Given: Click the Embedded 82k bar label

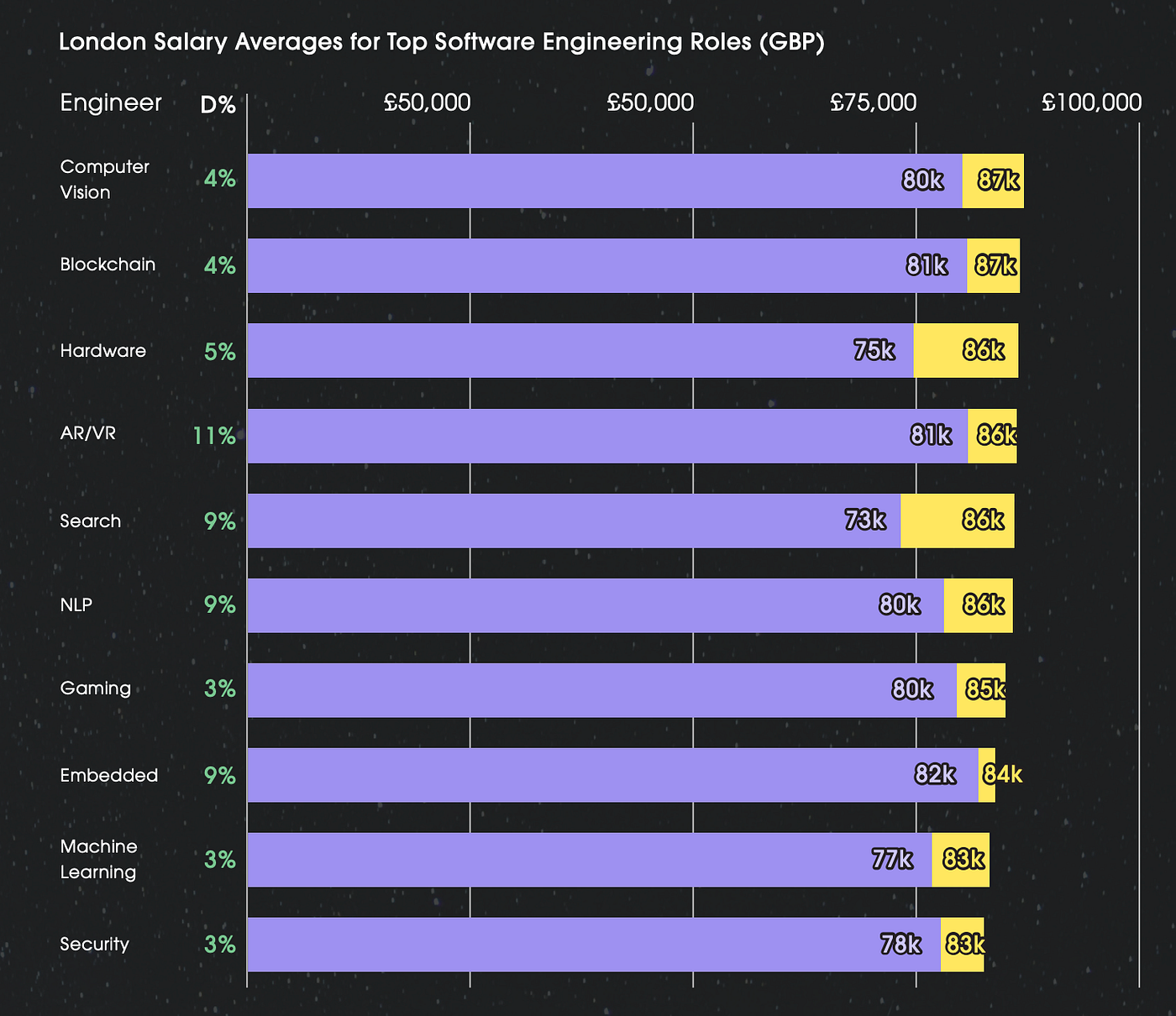Looking at the screenshot, I should pyautogui.click(x=935, y=774).
